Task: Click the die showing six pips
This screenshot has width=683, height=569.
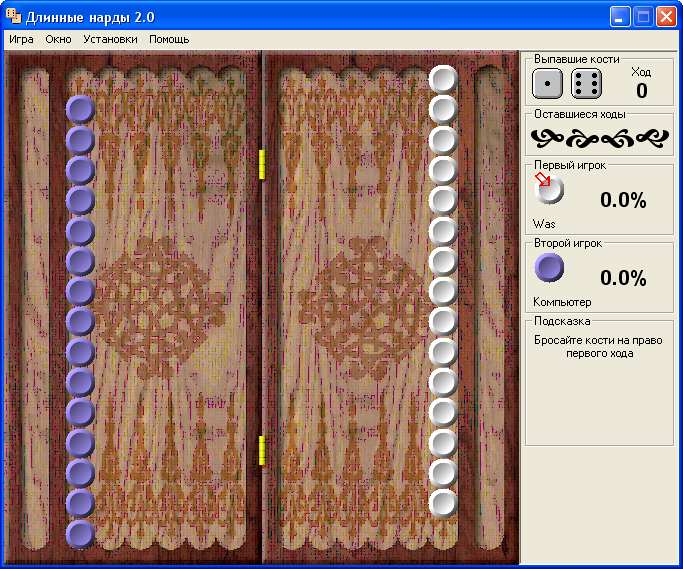Action: click(x=586, y=83)
